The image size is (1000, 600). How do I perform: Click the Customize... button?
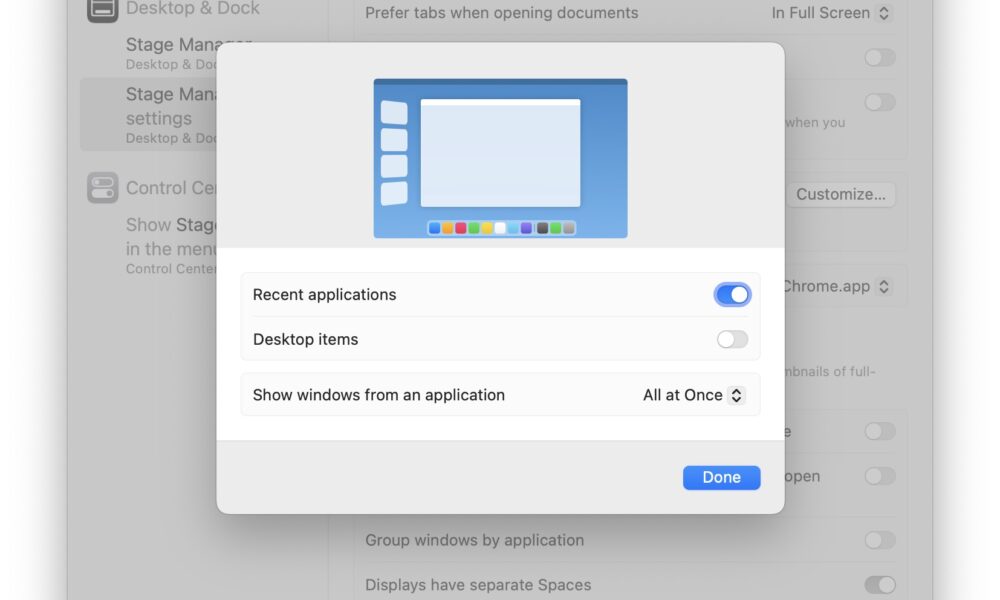[841, 194]
